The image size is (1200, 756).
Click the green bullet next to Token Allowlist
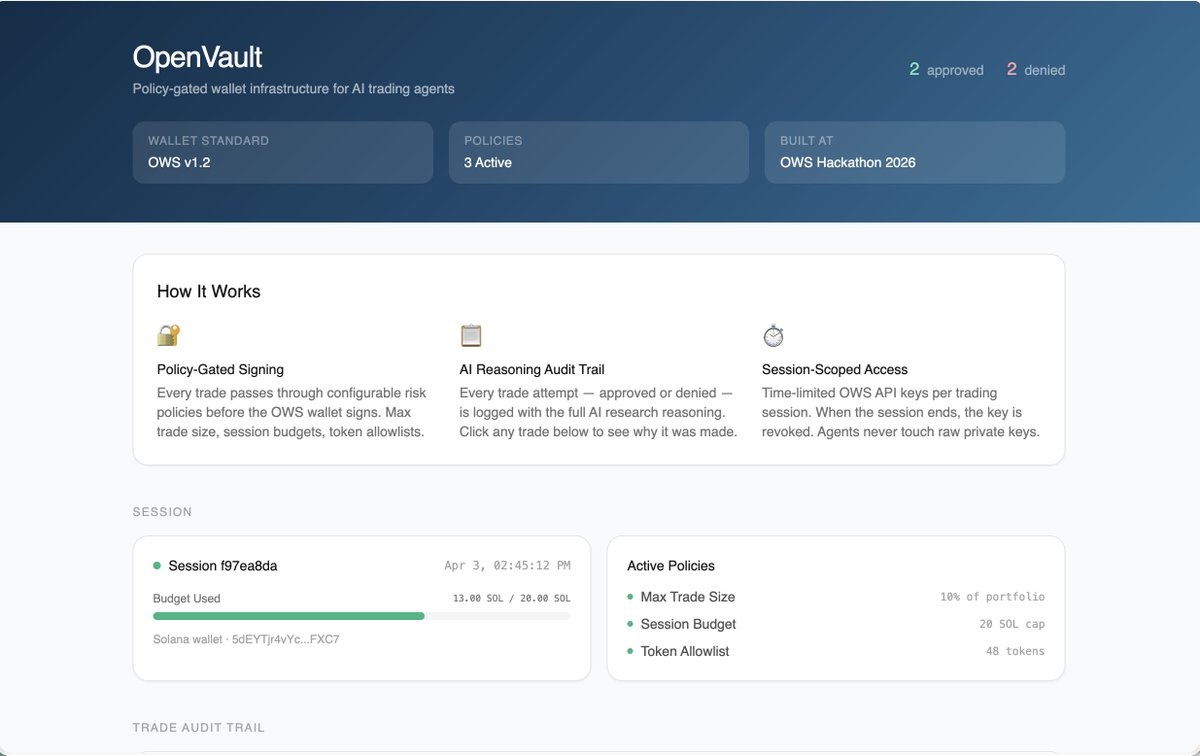pyautogui.click(x=630, y=651)
